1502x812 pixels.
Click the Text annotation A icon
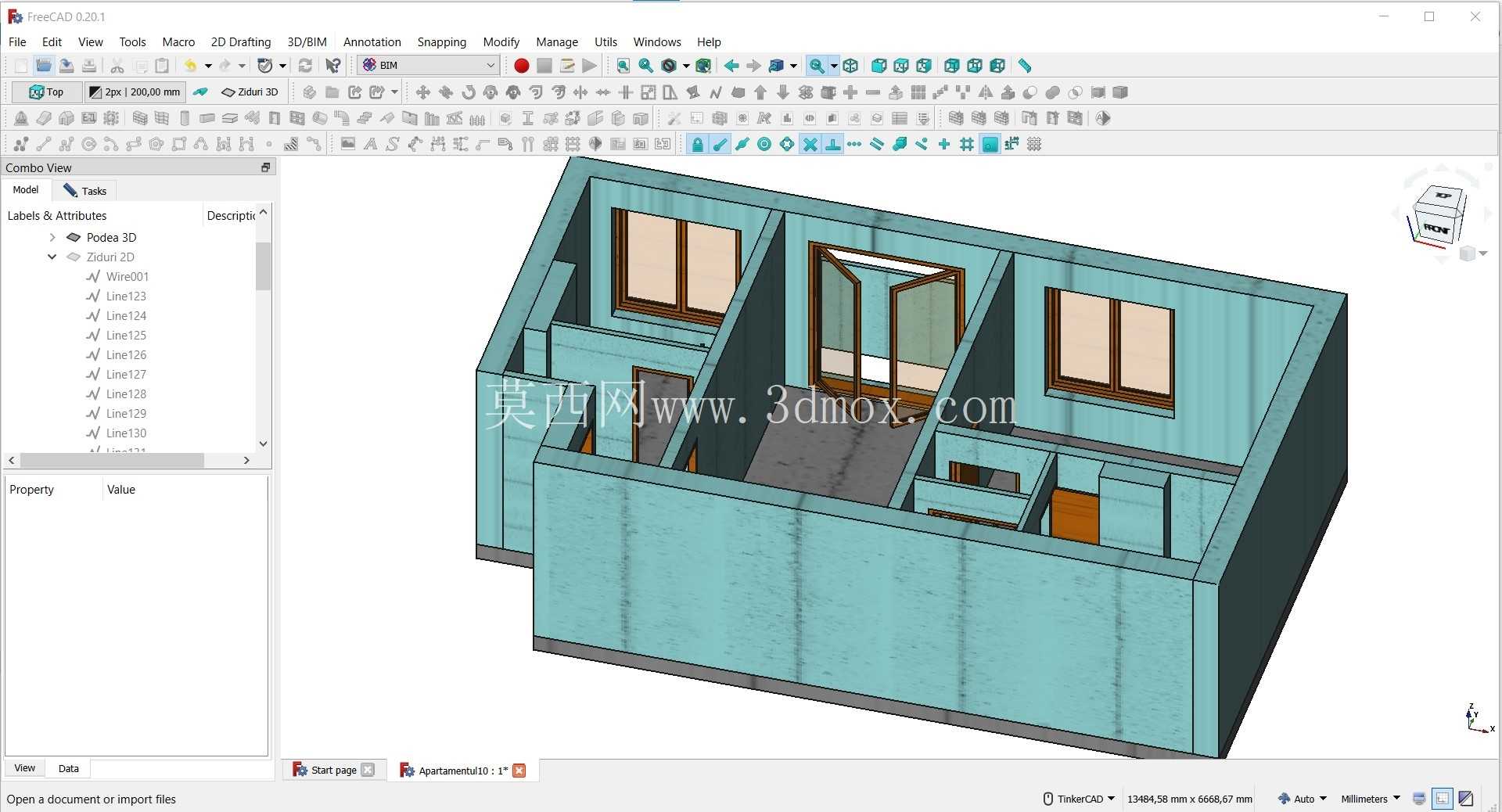[371, 144]
